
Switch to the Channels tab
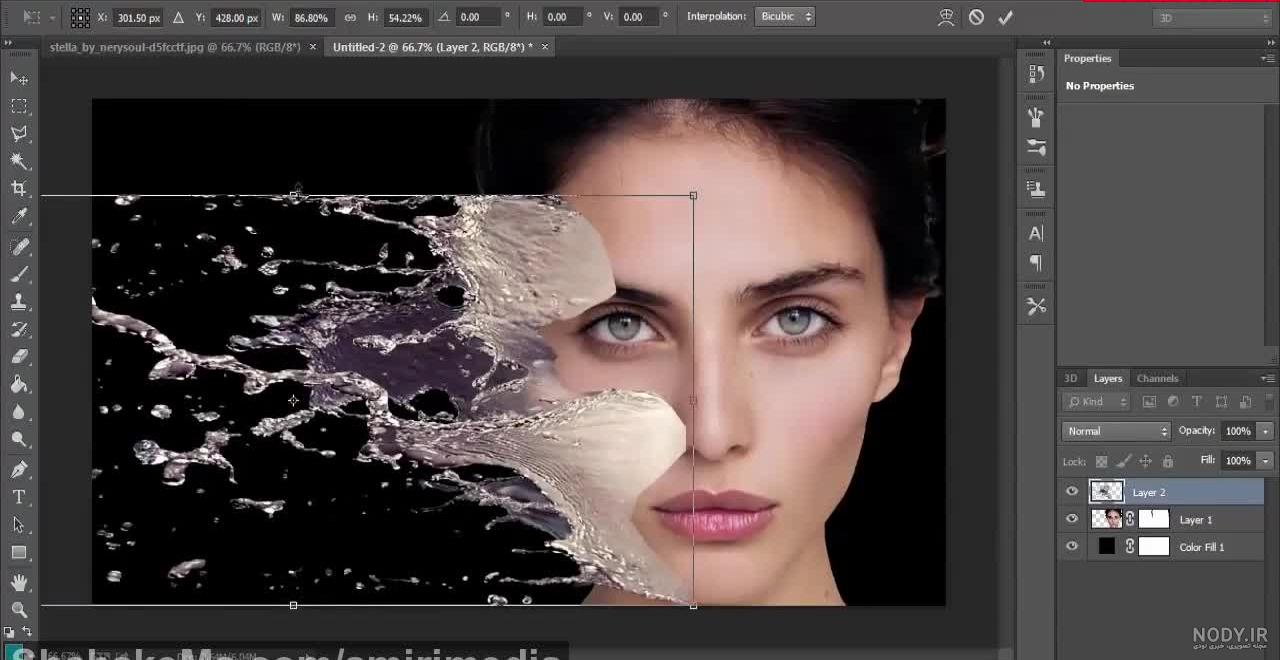tap(1157, 378)
